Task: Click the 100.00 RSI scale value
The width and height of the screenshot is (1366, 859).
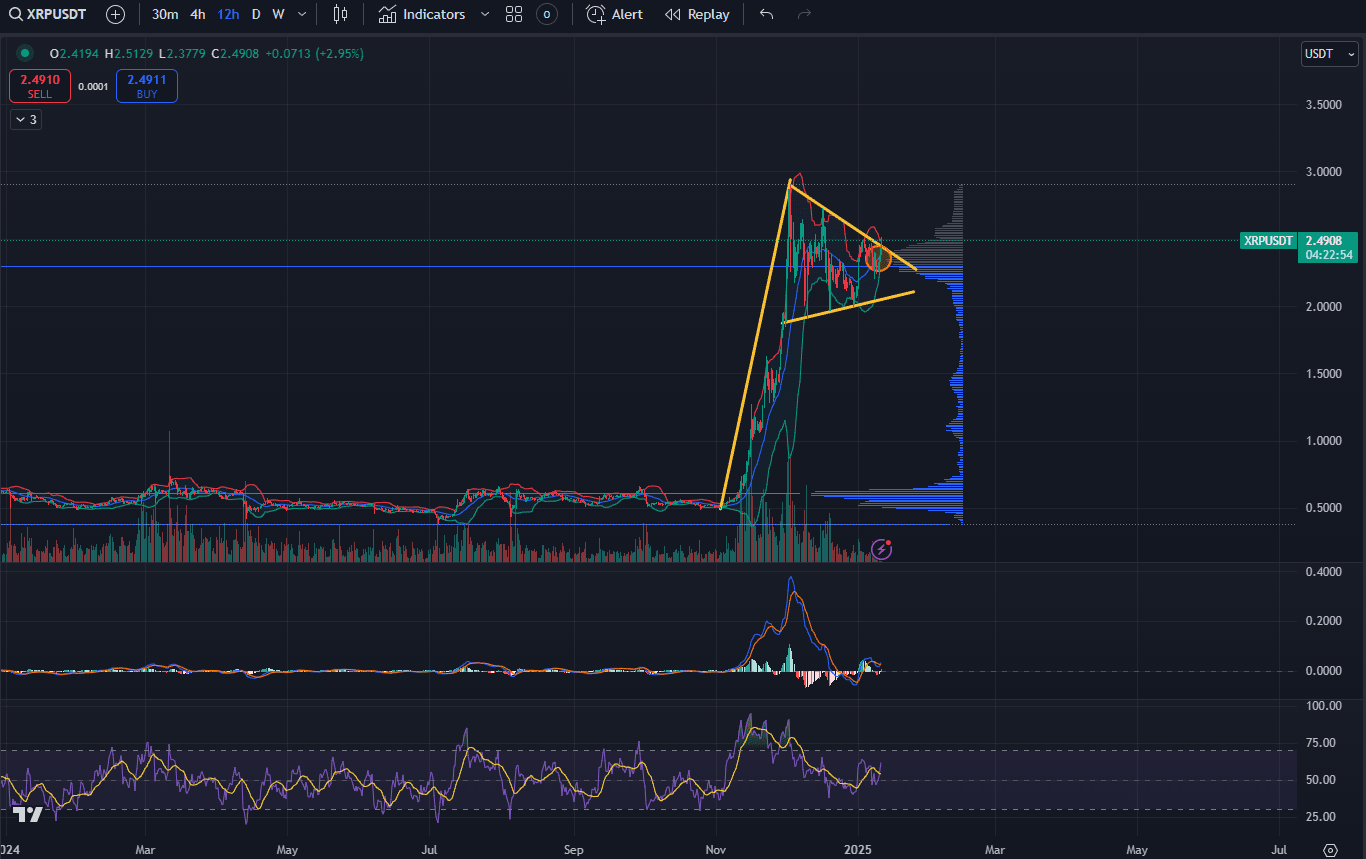Action: [x=1324, y=705]
